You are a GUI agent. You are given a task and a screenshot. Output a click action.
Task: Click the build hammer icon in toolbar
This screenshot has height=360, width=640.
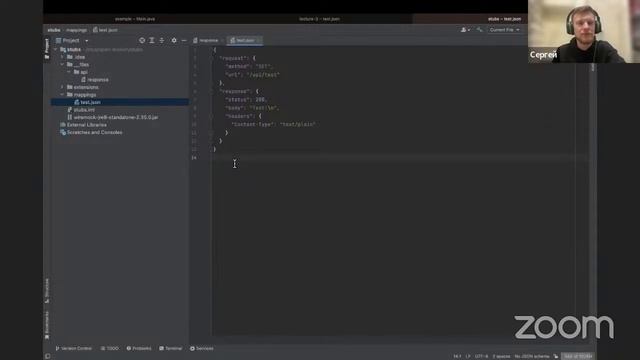click(480, 30)
